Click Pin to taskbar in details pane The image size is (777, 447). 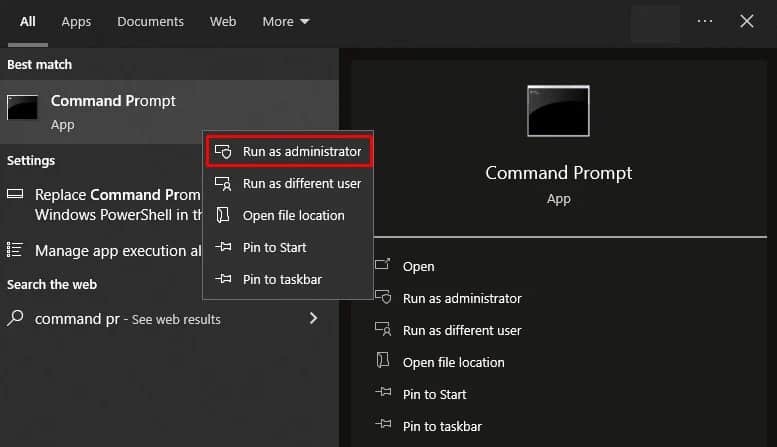442,427
